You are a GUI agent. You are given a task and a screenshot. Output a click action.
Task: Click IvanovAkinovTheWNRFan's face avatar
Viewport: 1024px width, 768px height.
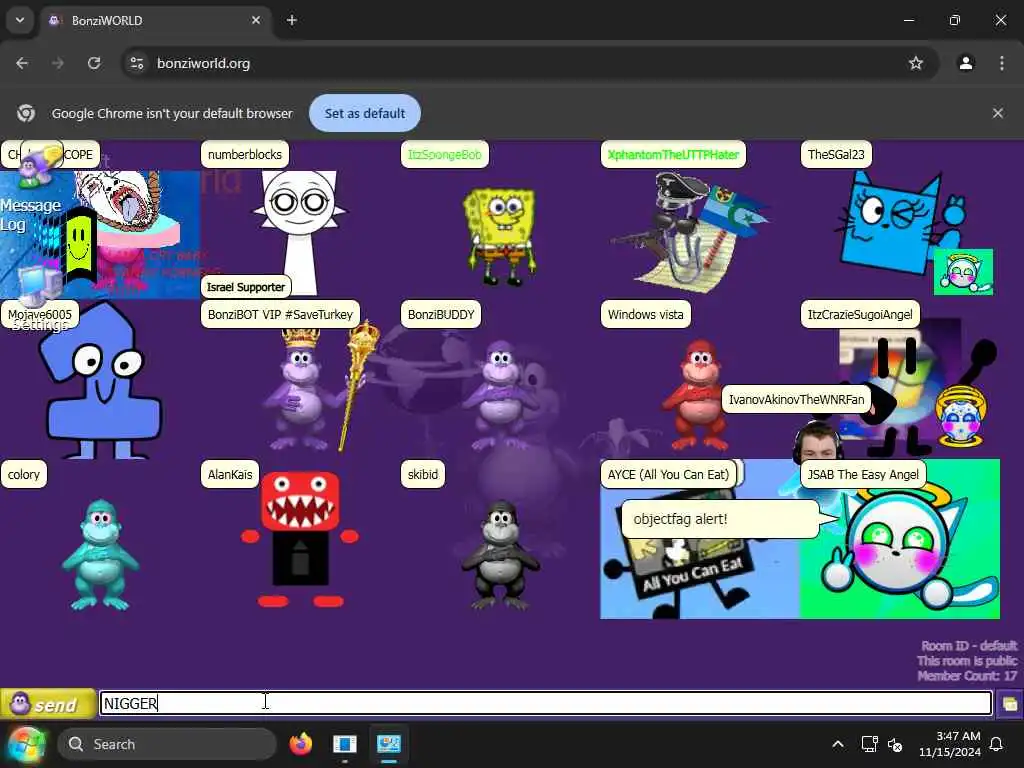tap(818, 441)
